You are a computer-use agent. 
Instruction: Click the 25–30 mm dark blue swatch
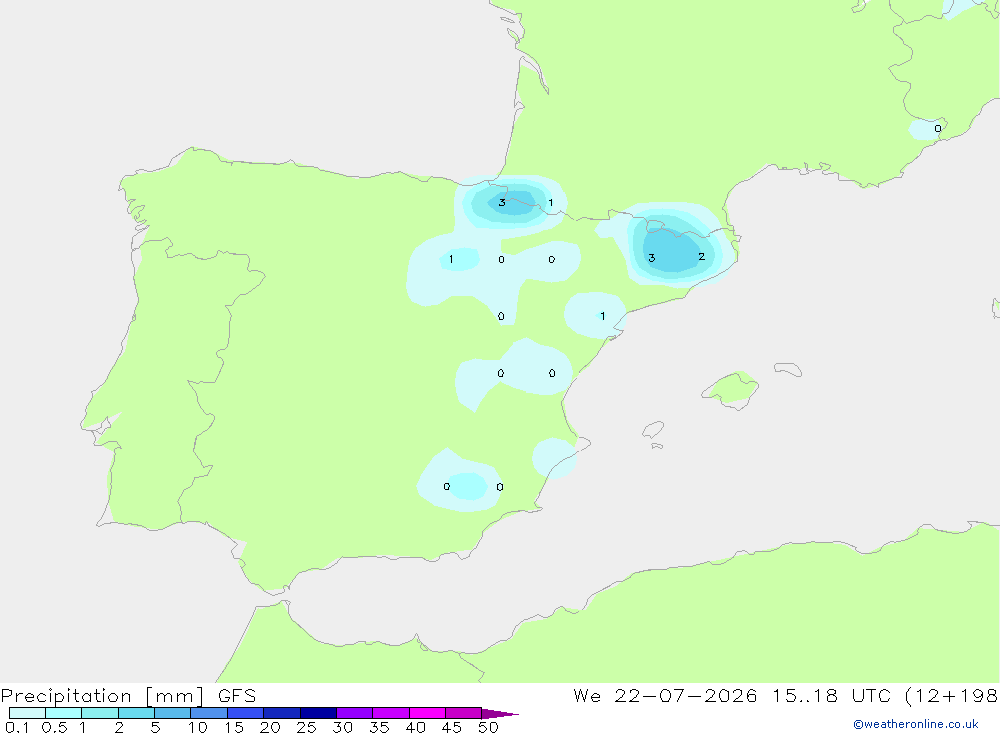(318, 713)
